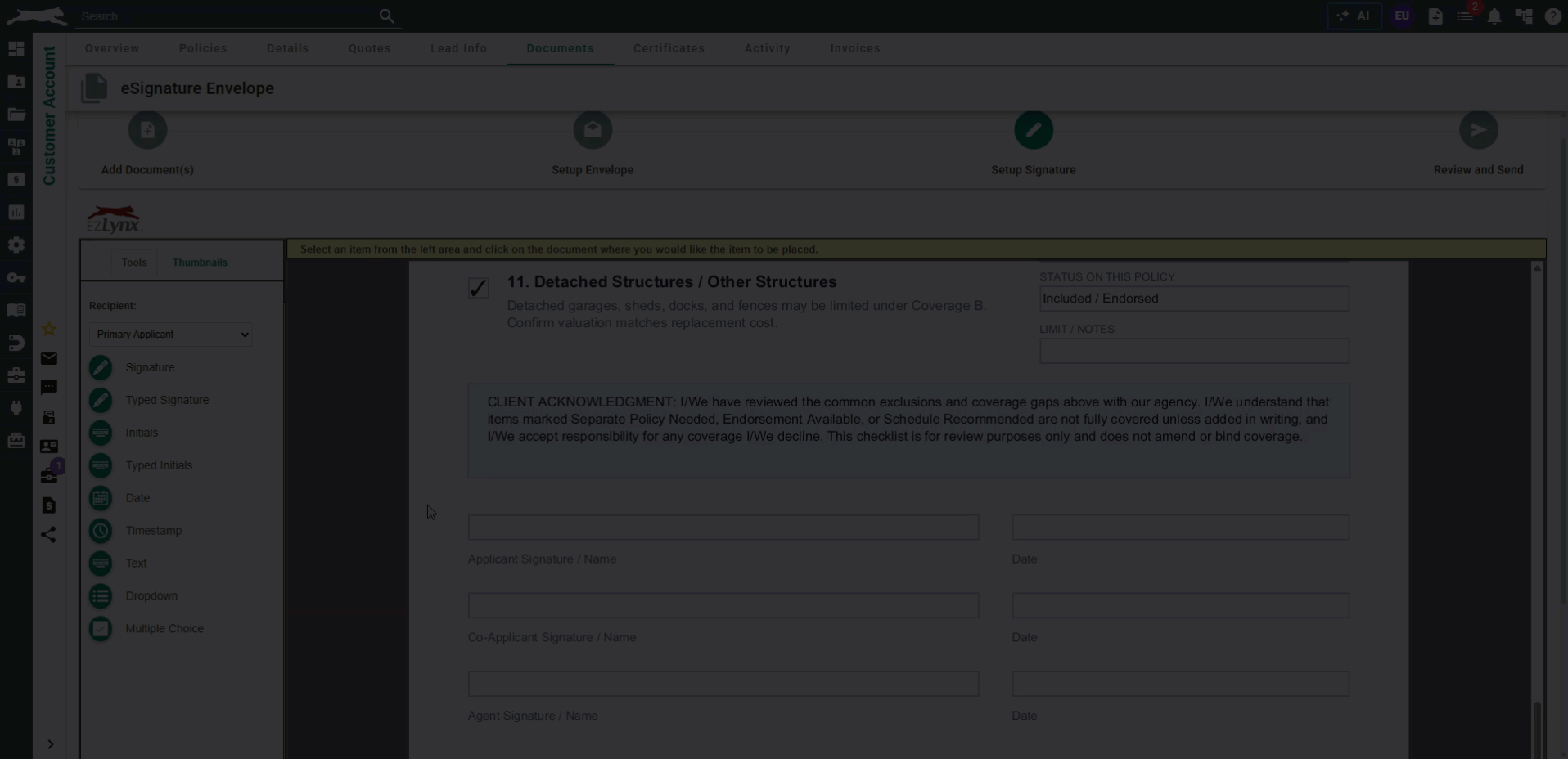Select the Timestamp tool icon
The height and width of the screenshot is (759, 1568).
coord(101,531)
